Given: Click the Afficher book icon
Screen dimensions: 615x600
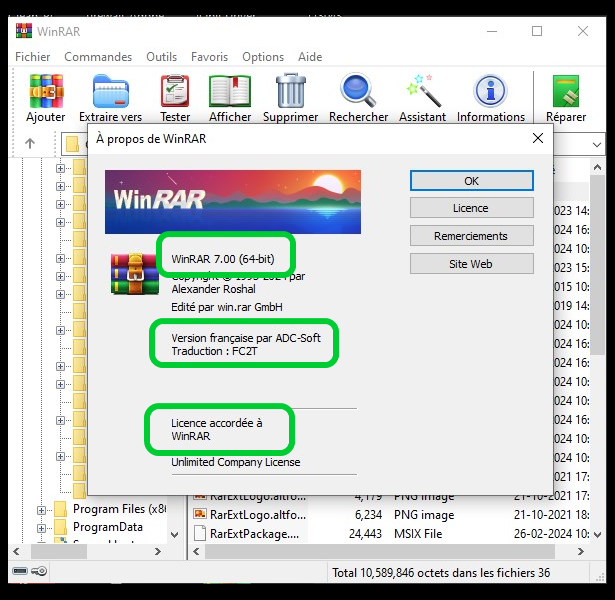Looking at the screenshot, I should (230, 91).
